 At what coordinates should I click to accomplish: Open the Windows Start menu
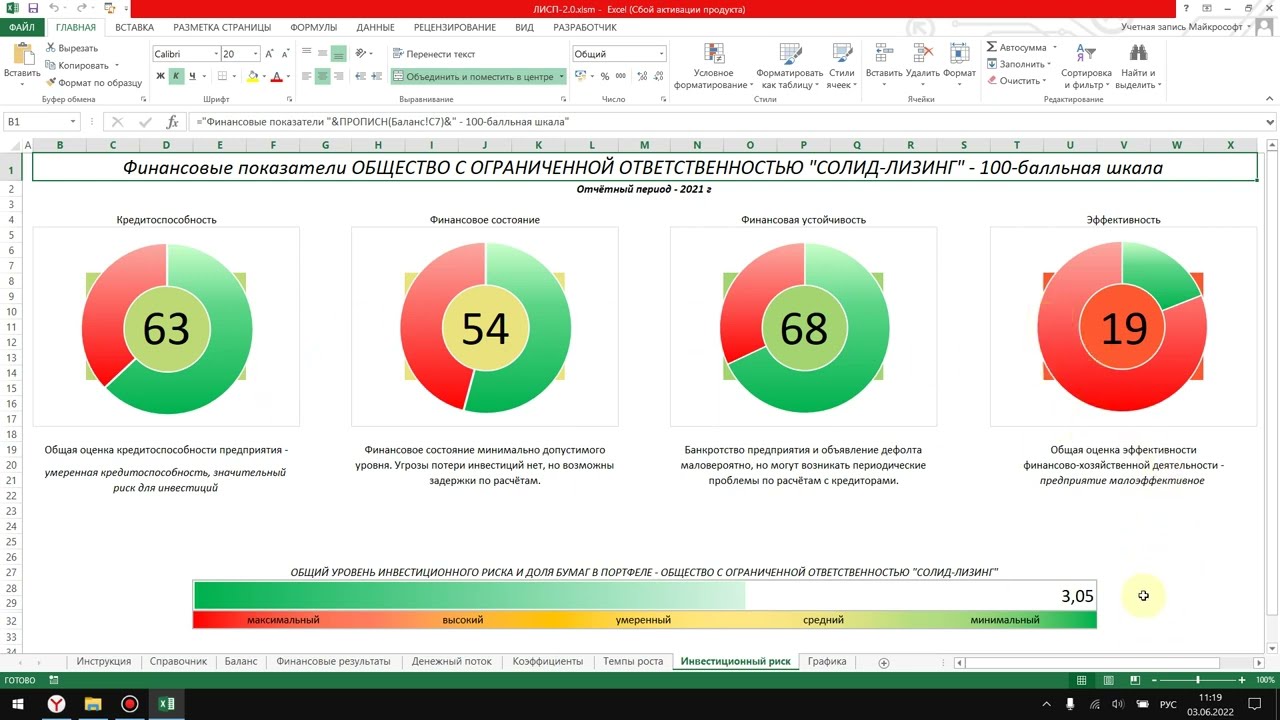pos(18,704)
